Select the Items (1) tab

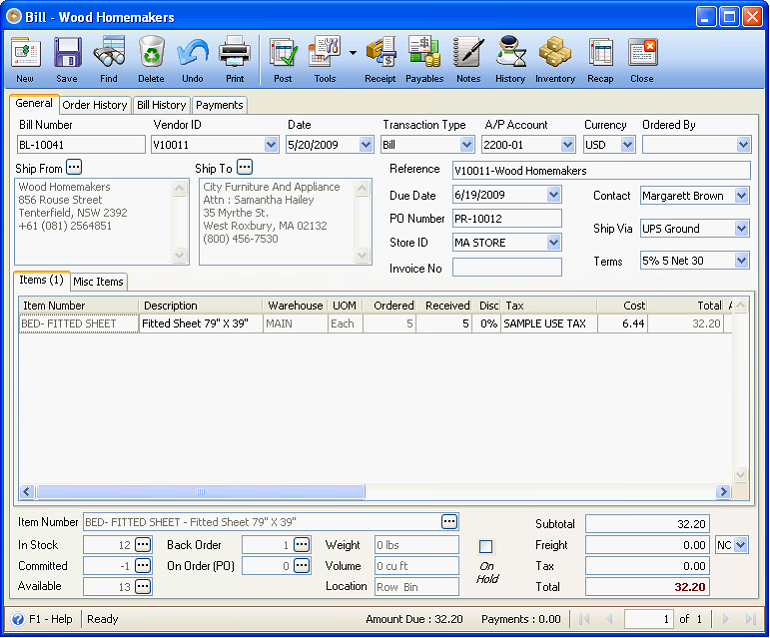click(x=41, y=280)
